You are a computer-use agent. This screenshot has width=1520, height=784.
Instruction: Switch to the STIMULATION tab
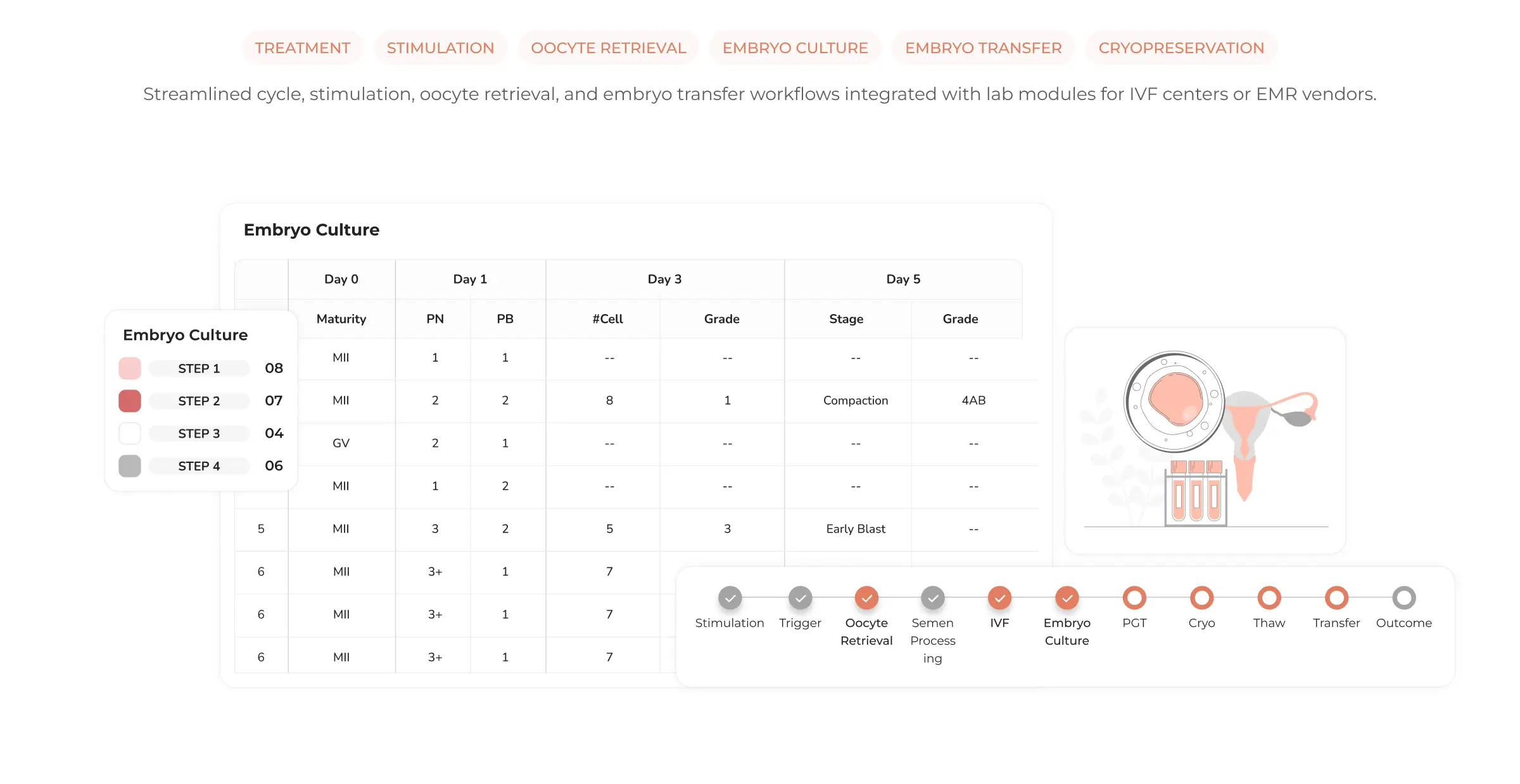tap(440, 48)
